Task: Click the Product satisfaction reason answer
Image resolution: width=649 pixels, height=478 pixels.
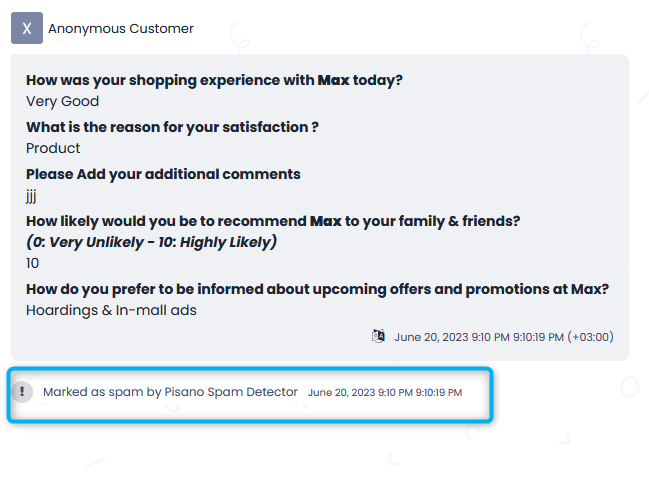Action: point(53,148)
